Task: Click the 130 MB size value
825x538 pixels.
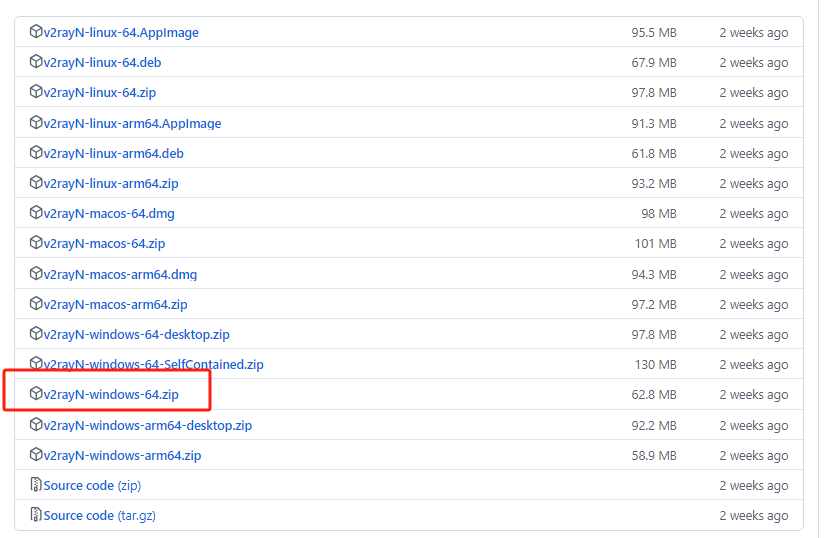Action: tap(656, 364)
